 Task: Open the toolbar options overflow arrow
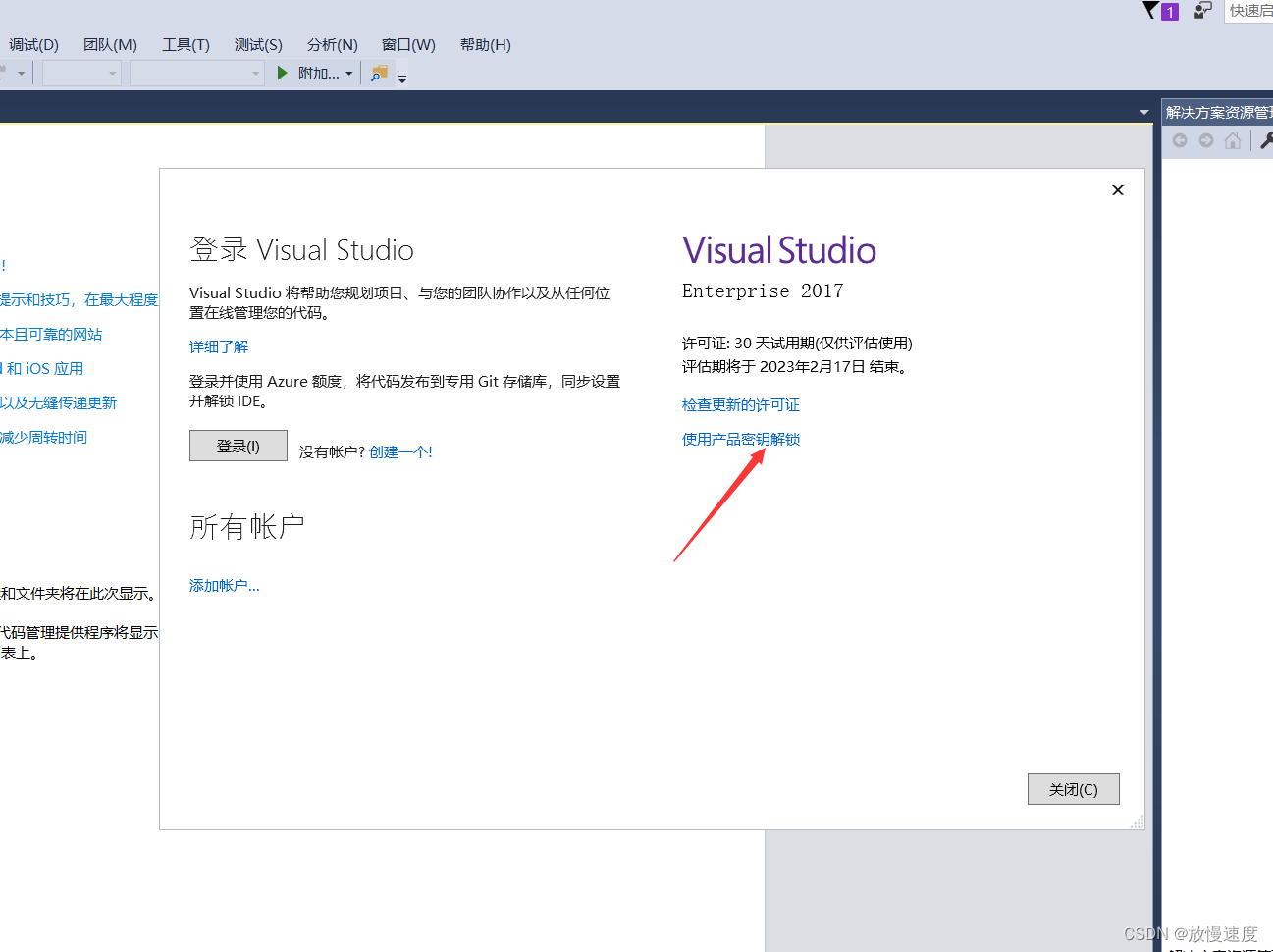point(402,79)
